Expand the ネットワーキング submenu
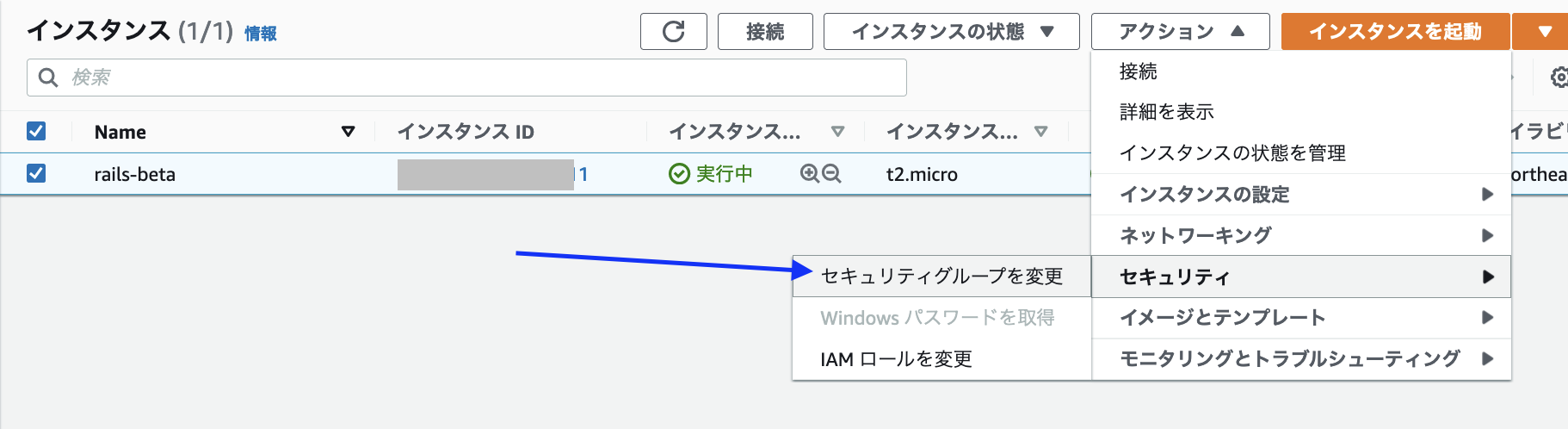1568x429 pixels. (x=1300, y=235)
